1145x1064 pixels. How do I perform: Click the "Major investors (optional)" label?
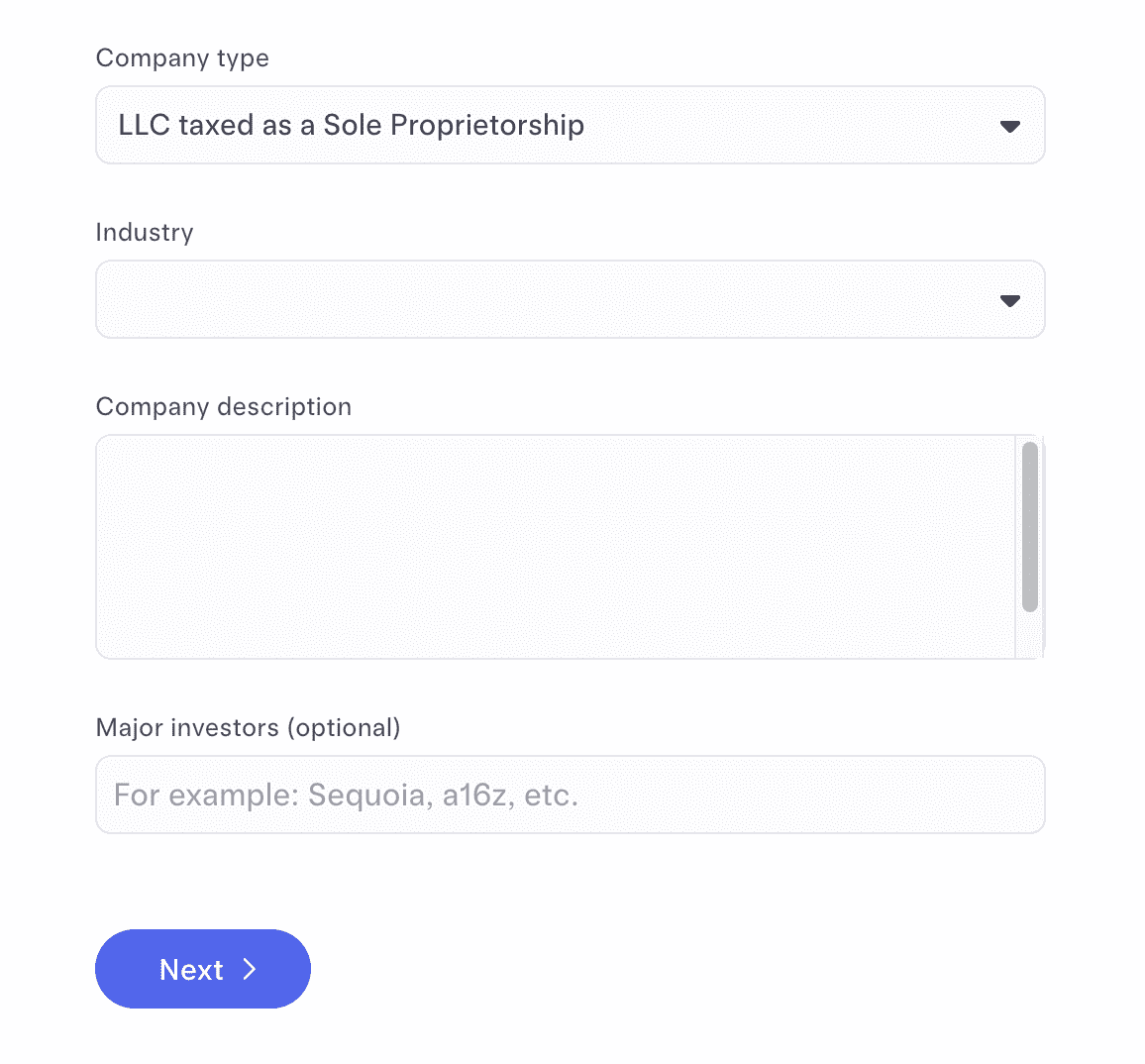(x=248, y=728)
